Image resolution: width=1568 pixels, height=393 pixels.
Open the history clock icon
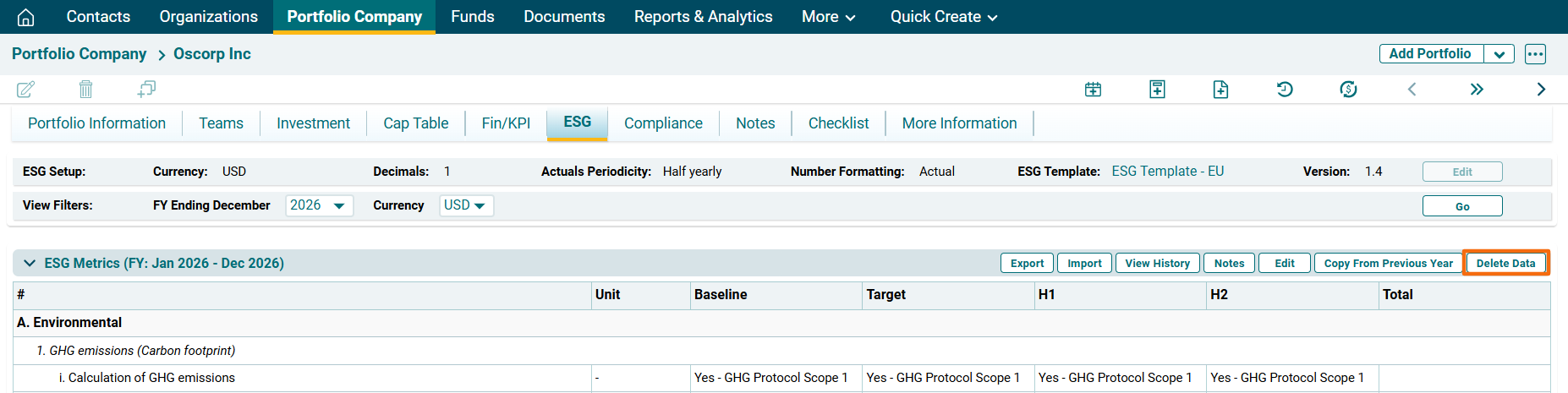[x=1285, y=90]
